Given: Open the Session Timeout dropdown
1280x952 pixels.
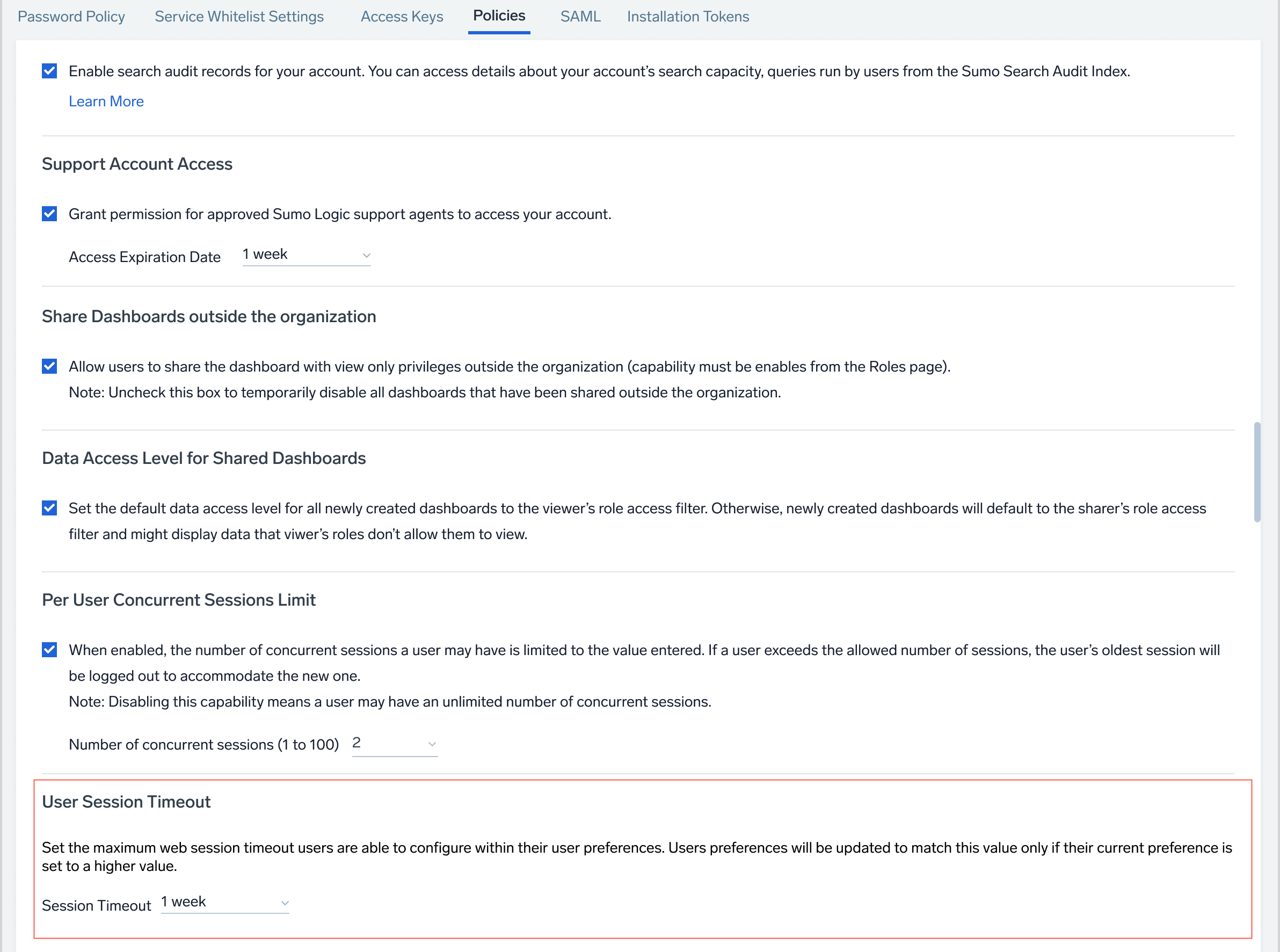Looking at the screenshot, I should (225, 902).
